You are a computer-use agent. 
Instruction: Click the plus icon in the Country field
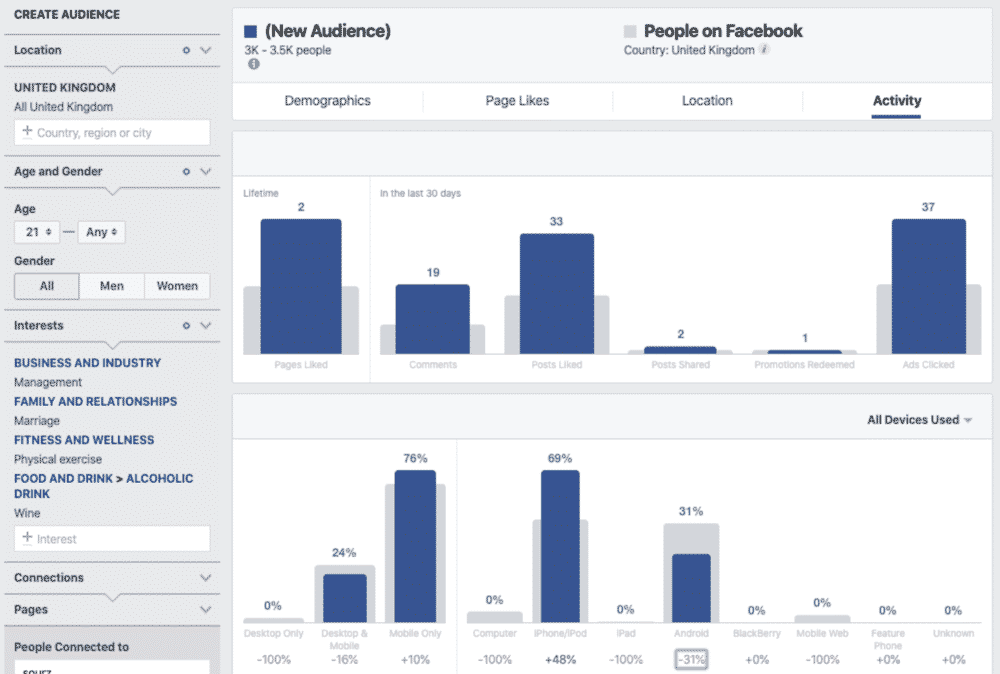tap(27, 131)
